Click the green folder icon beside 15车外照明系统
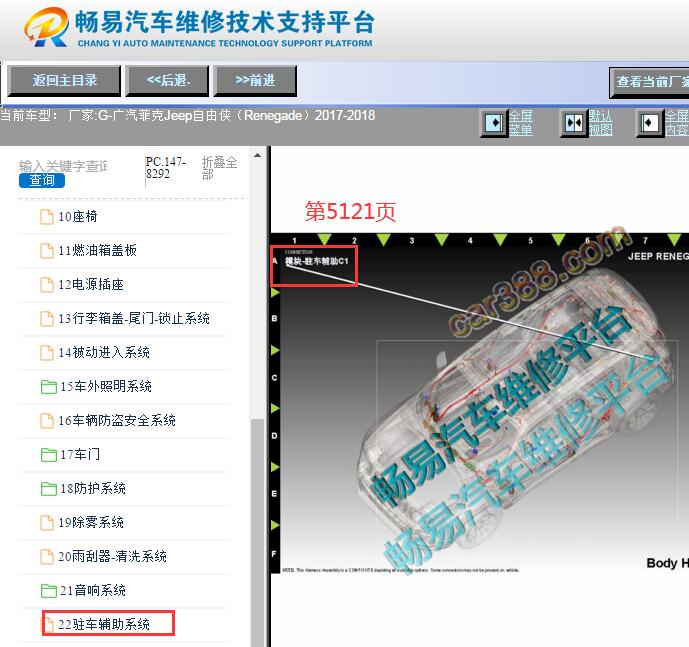 tap(48, 387)
